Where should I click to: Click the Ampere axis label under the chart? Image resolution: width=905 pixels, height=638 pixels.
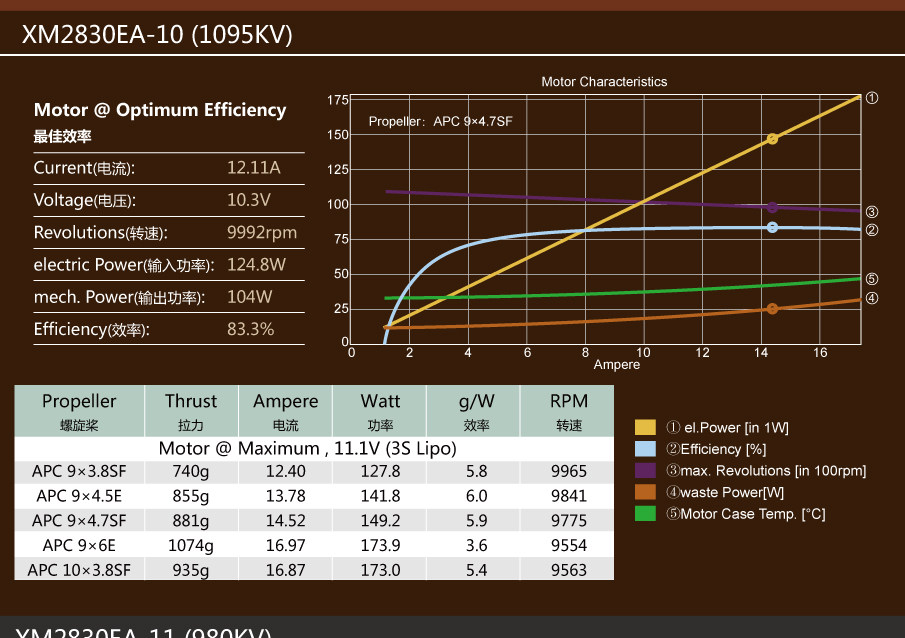click(616, 364)
